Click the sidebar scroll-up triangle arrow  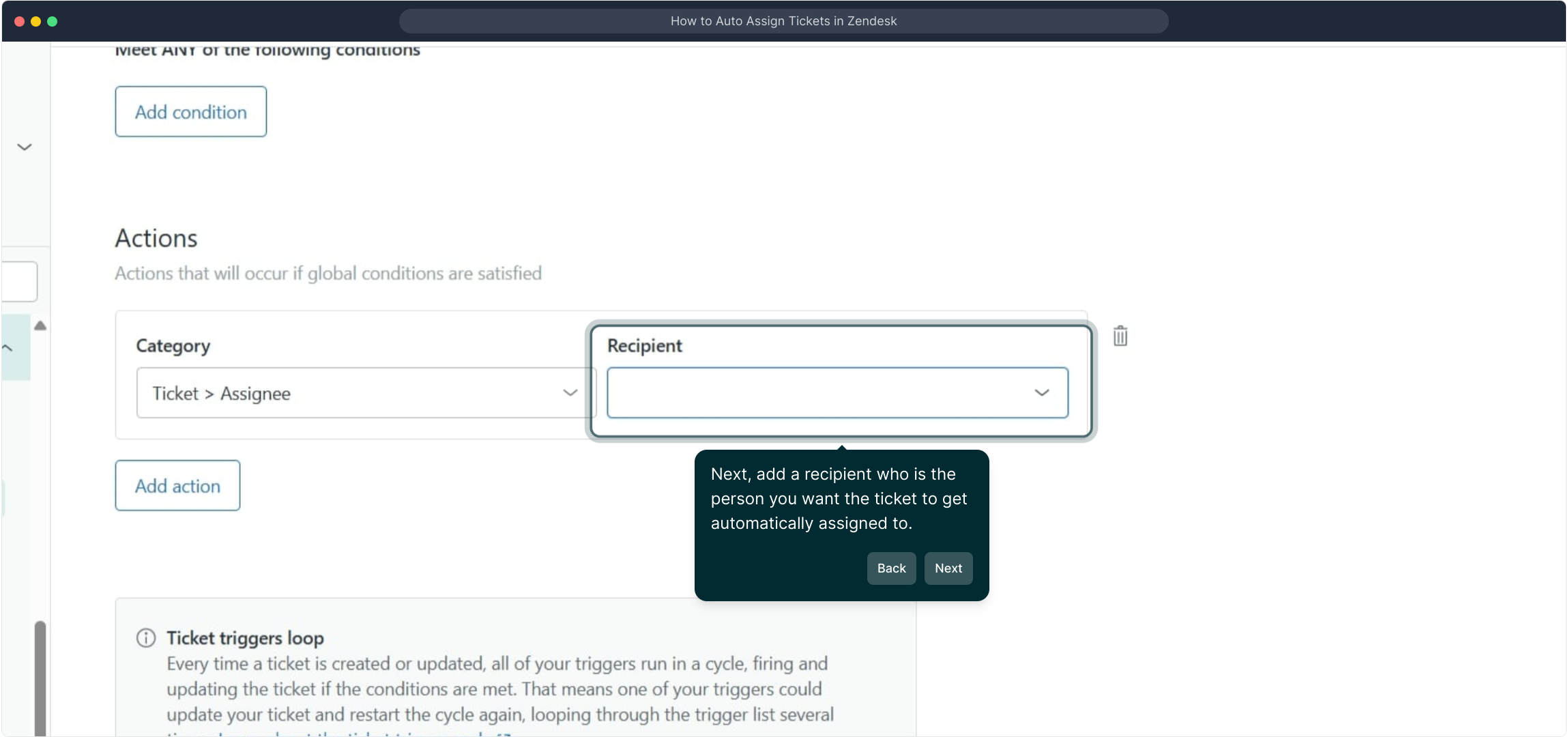point(40,326)
